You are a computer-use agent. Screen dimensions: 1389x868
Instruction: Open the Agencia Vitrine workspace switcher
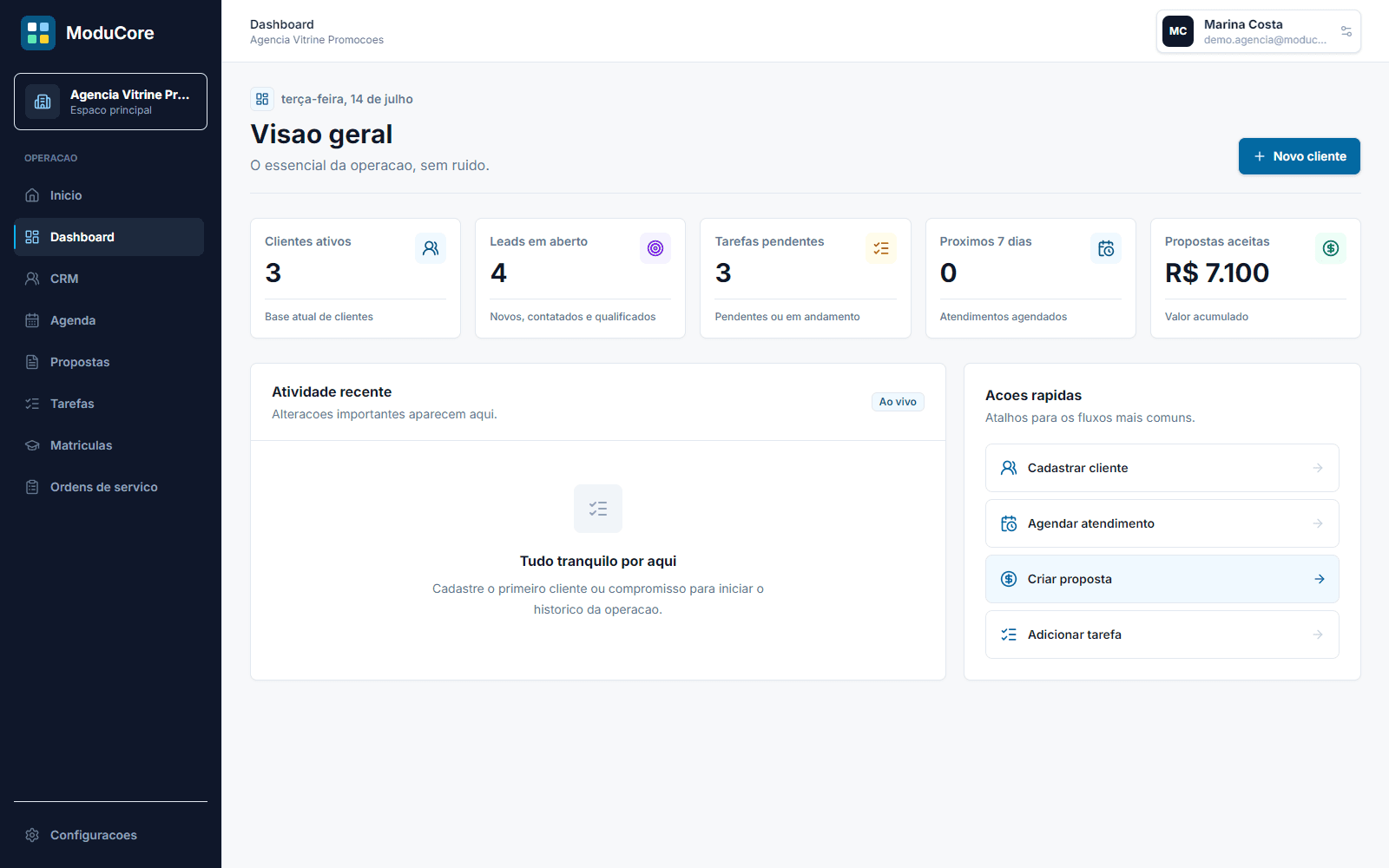pos(110,102)
